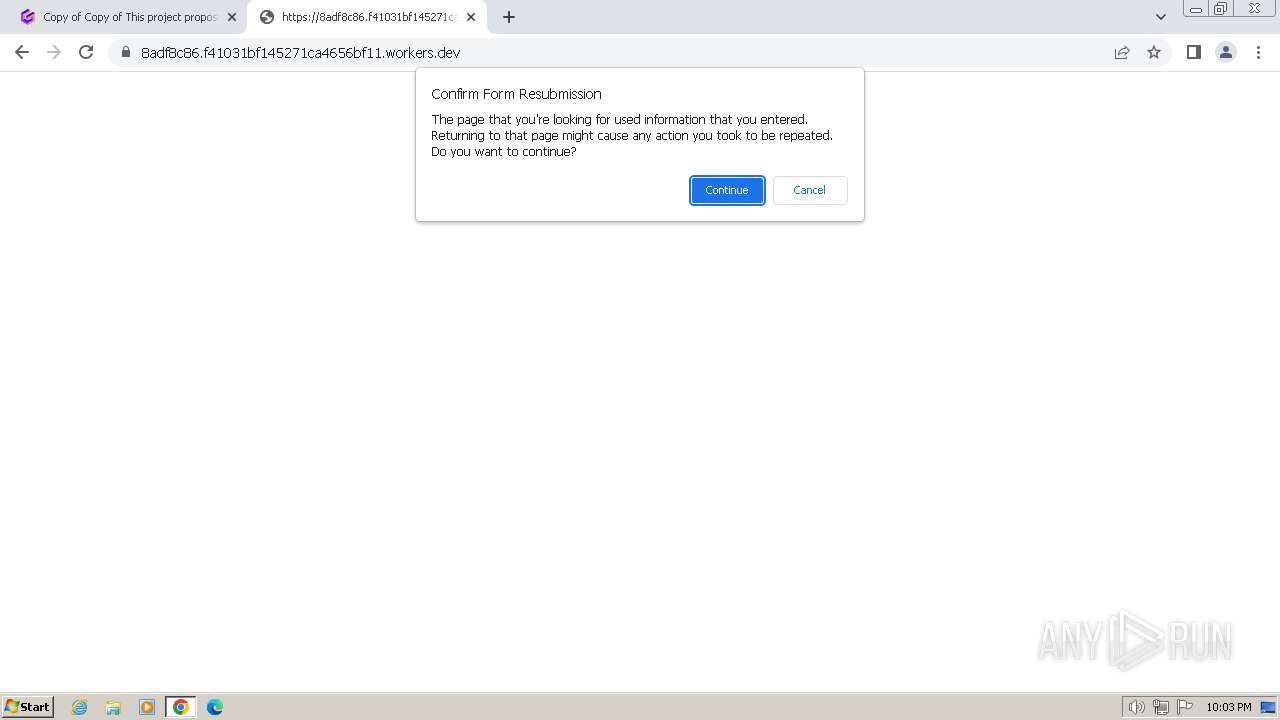Viewport: 1280px width, 720px height.
Task: Click the forward navigation arrow
Action: click(x=54, y=52)
